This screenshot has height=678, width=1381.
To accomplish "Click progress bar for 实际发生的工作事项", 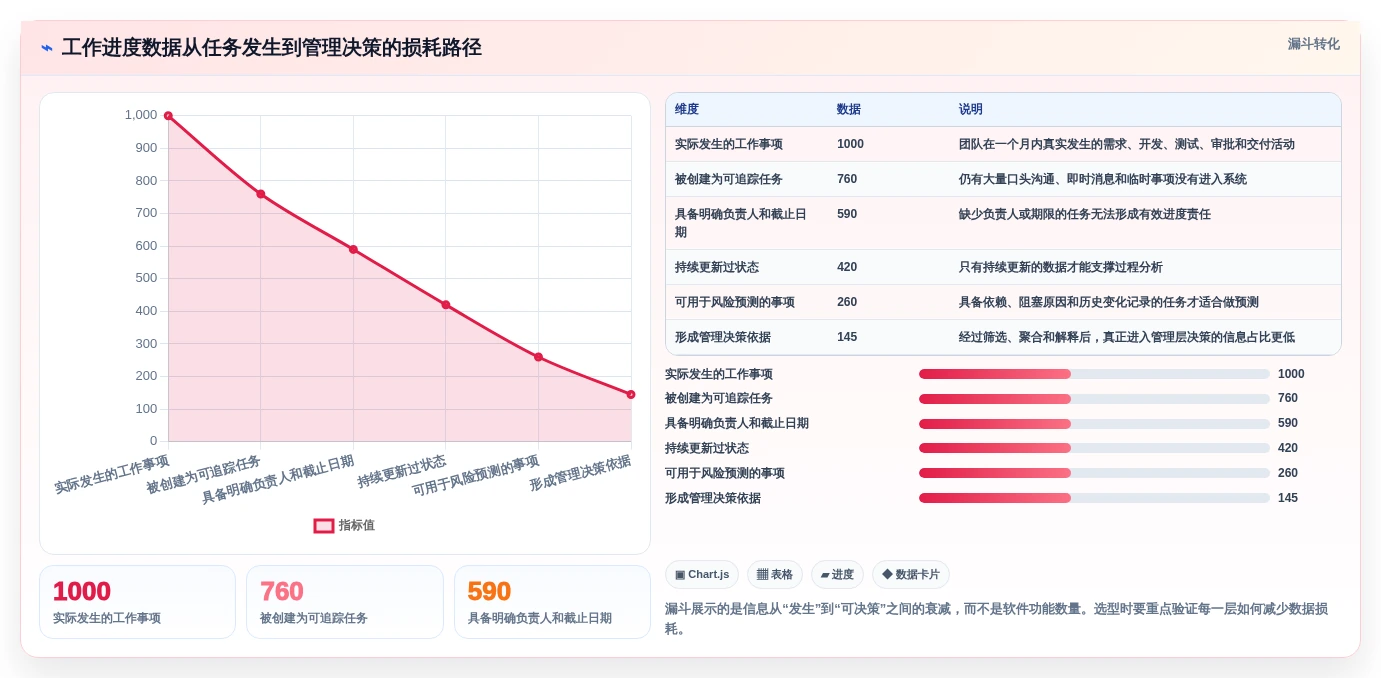I will (1094, 374).
